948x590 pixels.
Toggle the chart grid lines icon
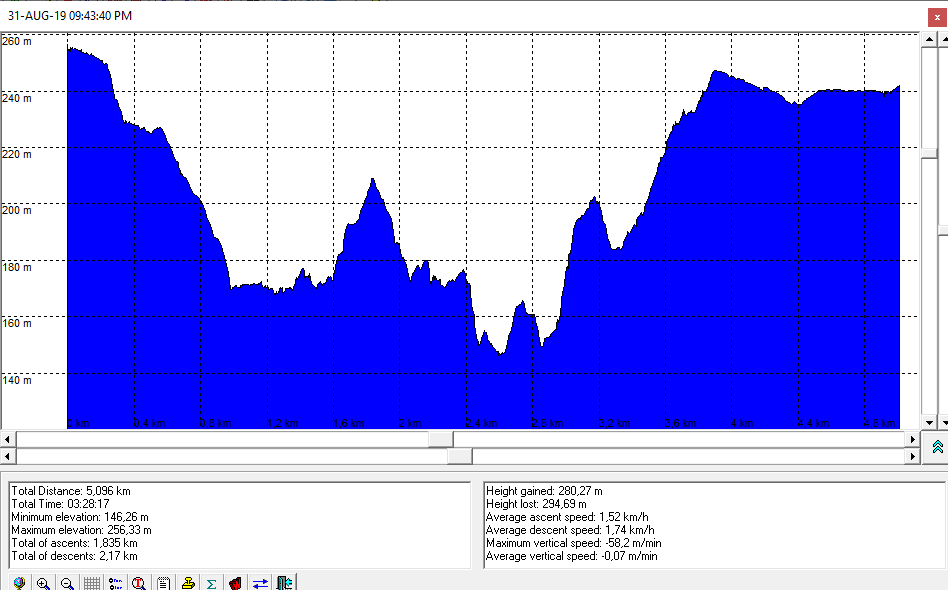coord(91,582)
